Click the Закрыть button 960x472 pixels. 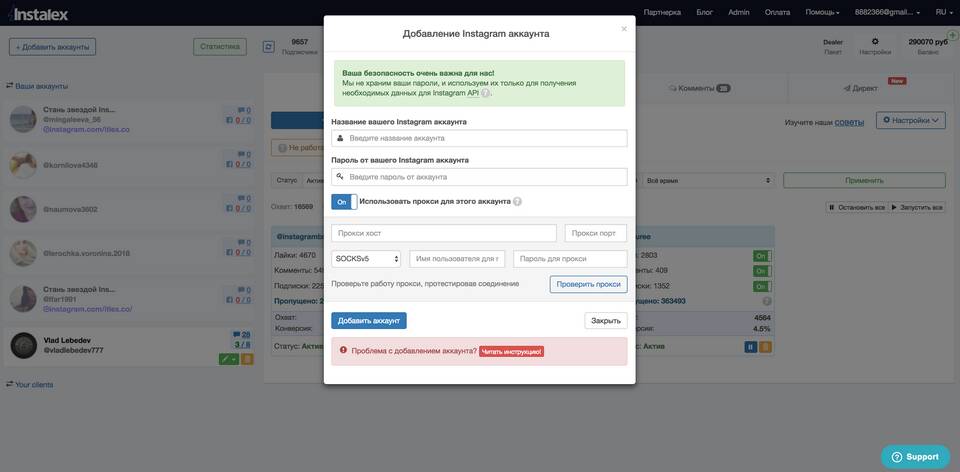pyautogui.click(x=606, y=321)
